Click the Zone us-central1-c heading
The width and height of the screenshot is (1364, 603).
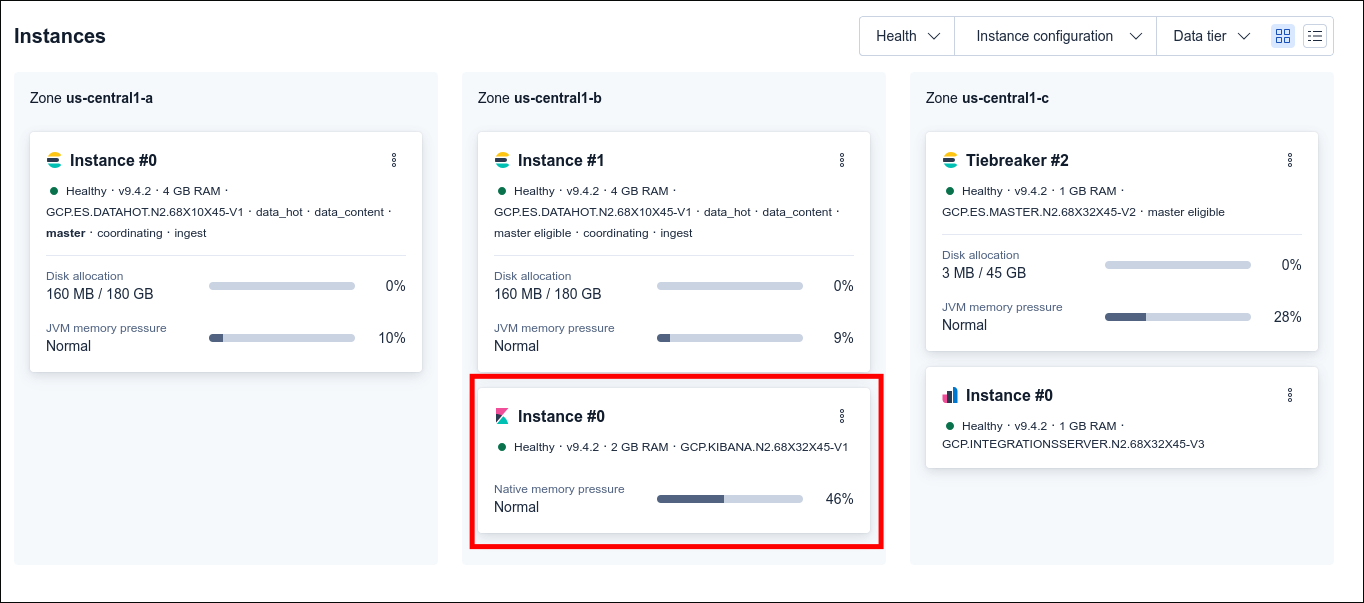[987, 98]
